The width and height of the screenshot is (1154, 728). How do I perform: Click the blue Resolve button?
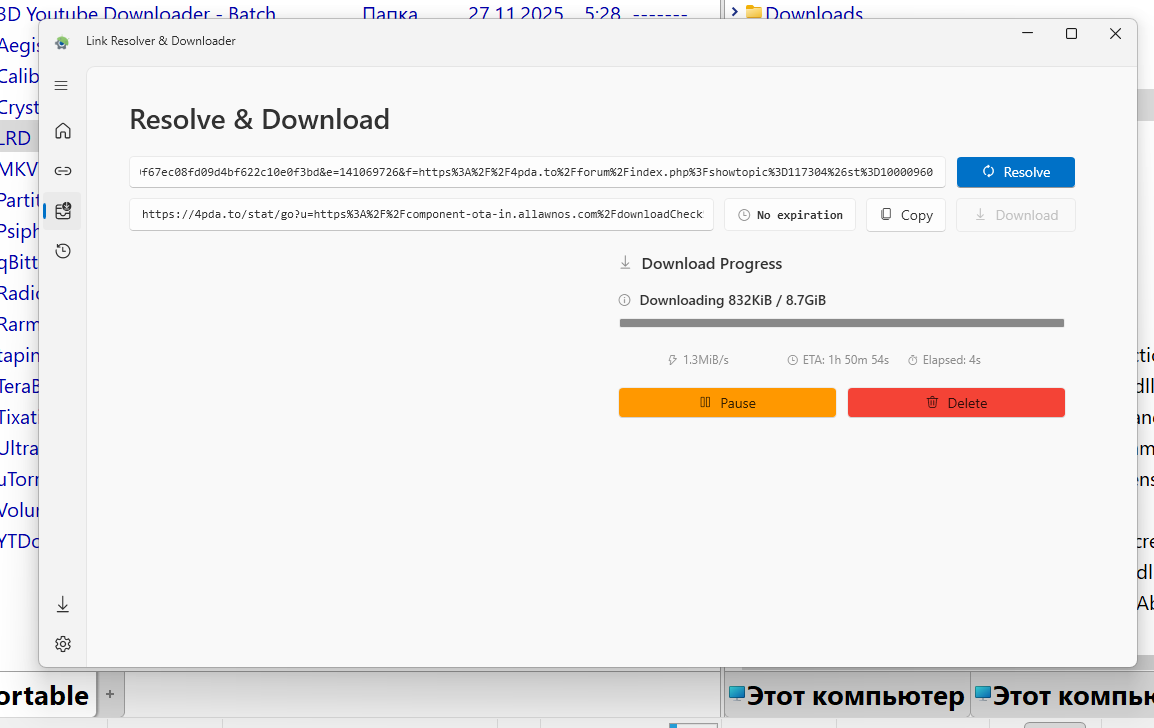pyautogui.click(x=1016, y=172)
